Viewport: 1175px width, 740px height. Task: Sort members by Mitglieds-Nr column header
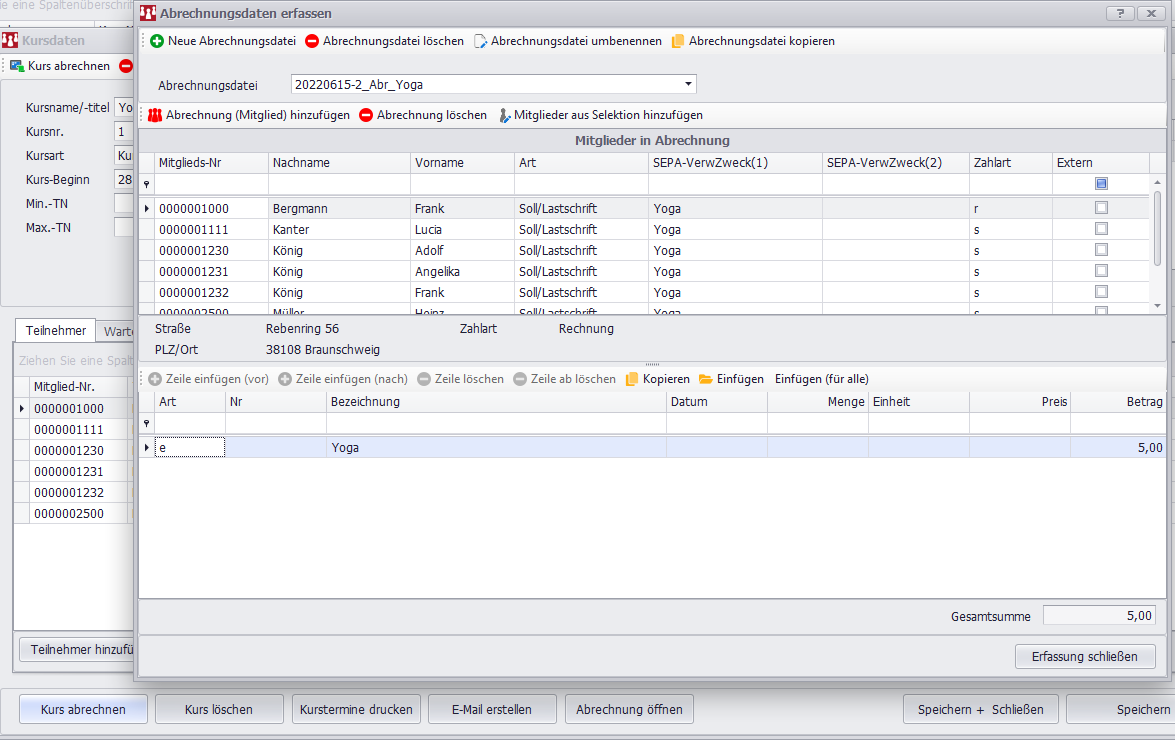coord(210,162)
